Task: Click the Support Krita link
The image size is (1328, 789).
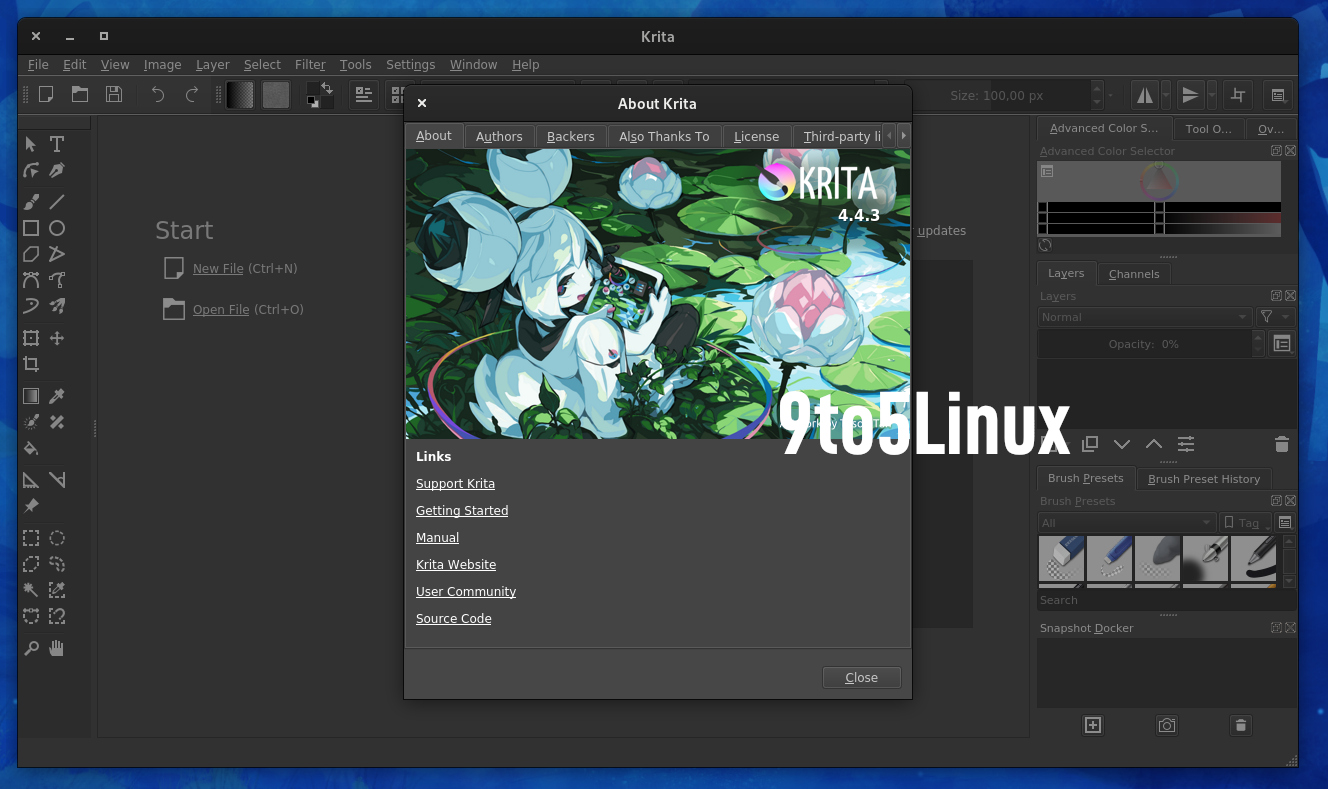Action: click(455, 483)
